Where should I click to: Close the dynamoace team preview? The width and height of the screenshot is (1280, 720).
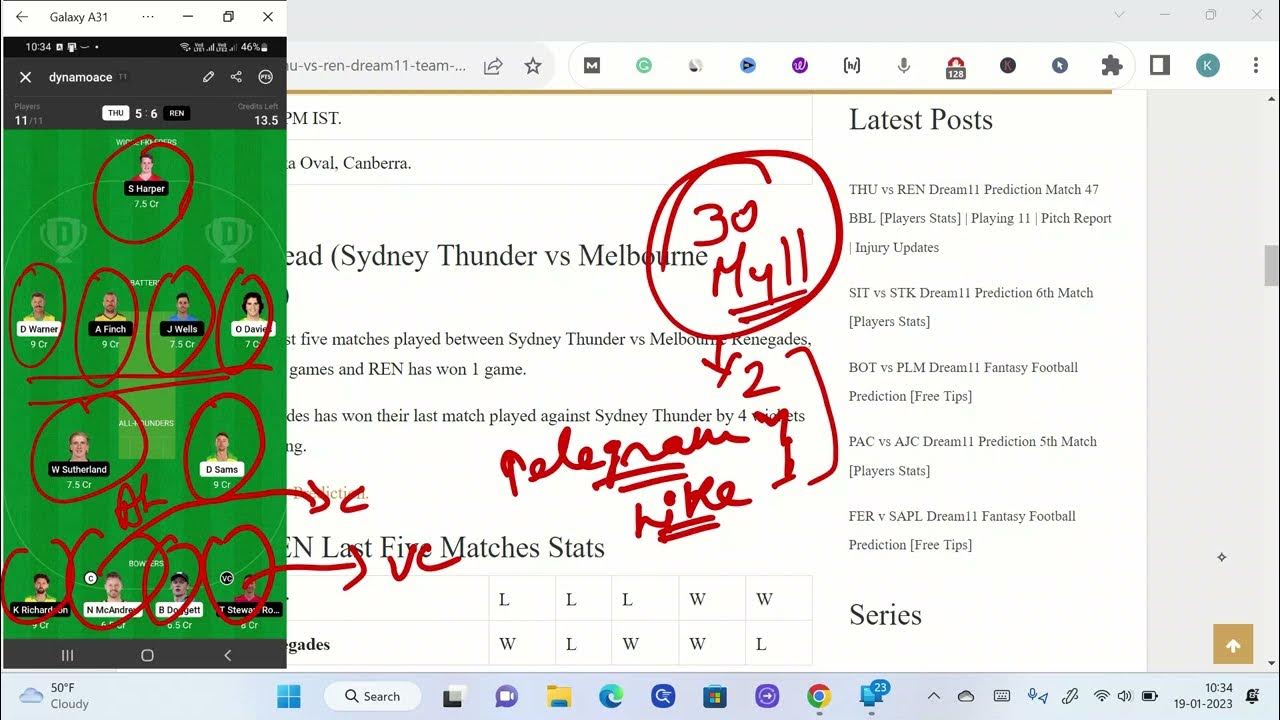tap(26, 77)
